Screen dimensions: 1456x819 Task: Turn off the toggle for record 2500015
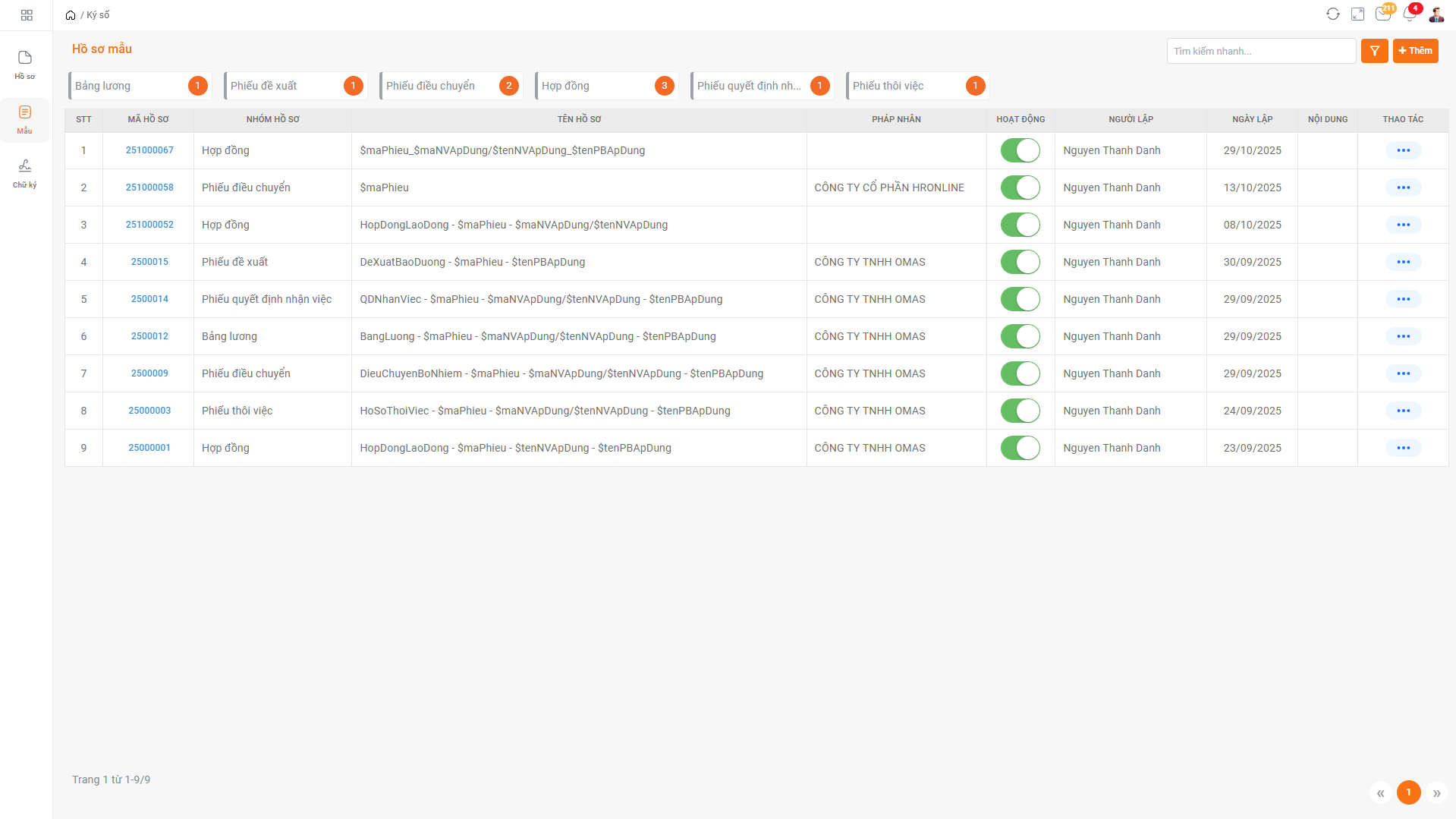point(1020,262)
